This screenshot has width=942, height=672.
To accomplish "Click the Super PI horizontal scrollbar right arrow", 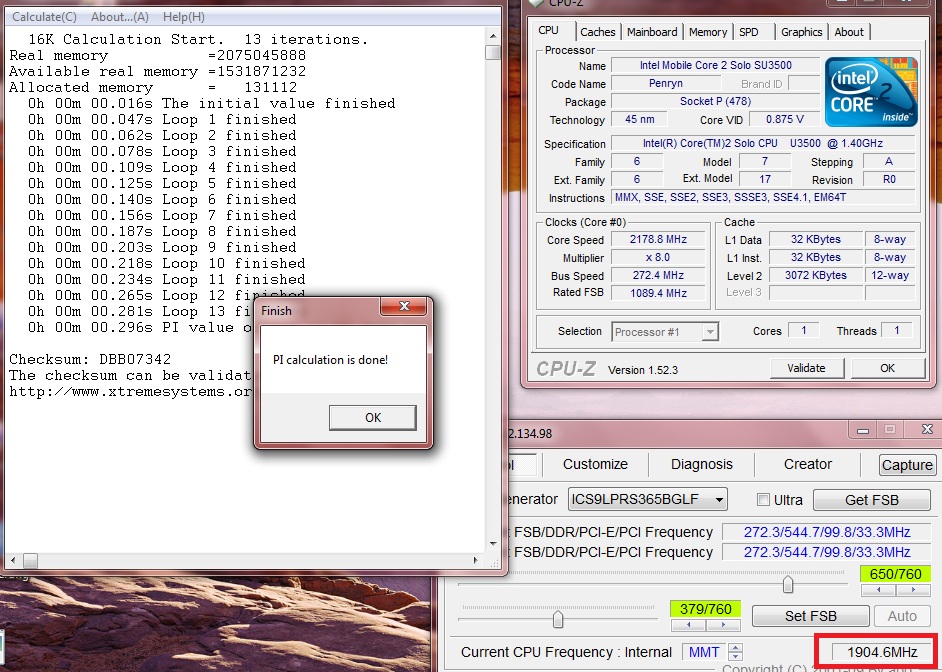I will pos(476,560).
